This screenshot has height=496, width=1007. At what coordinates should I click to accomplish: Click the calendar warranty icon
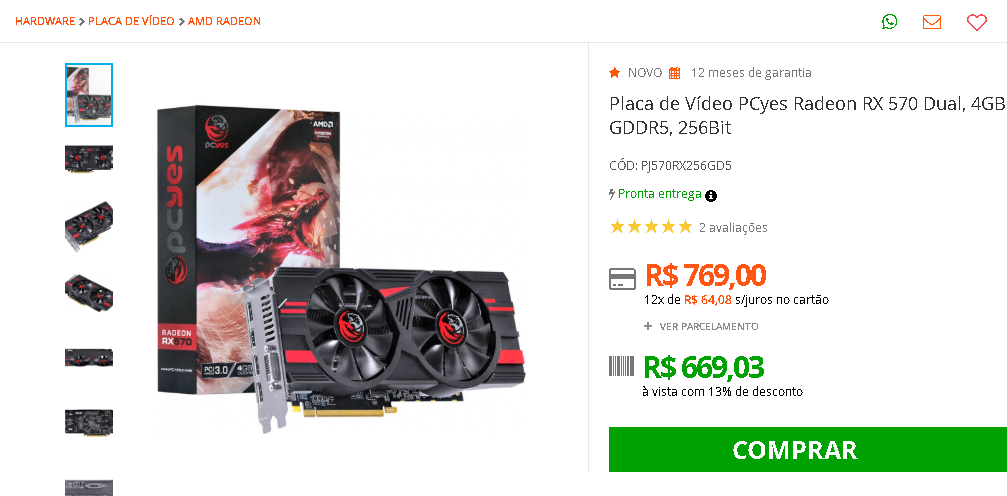tap(674, 73)
